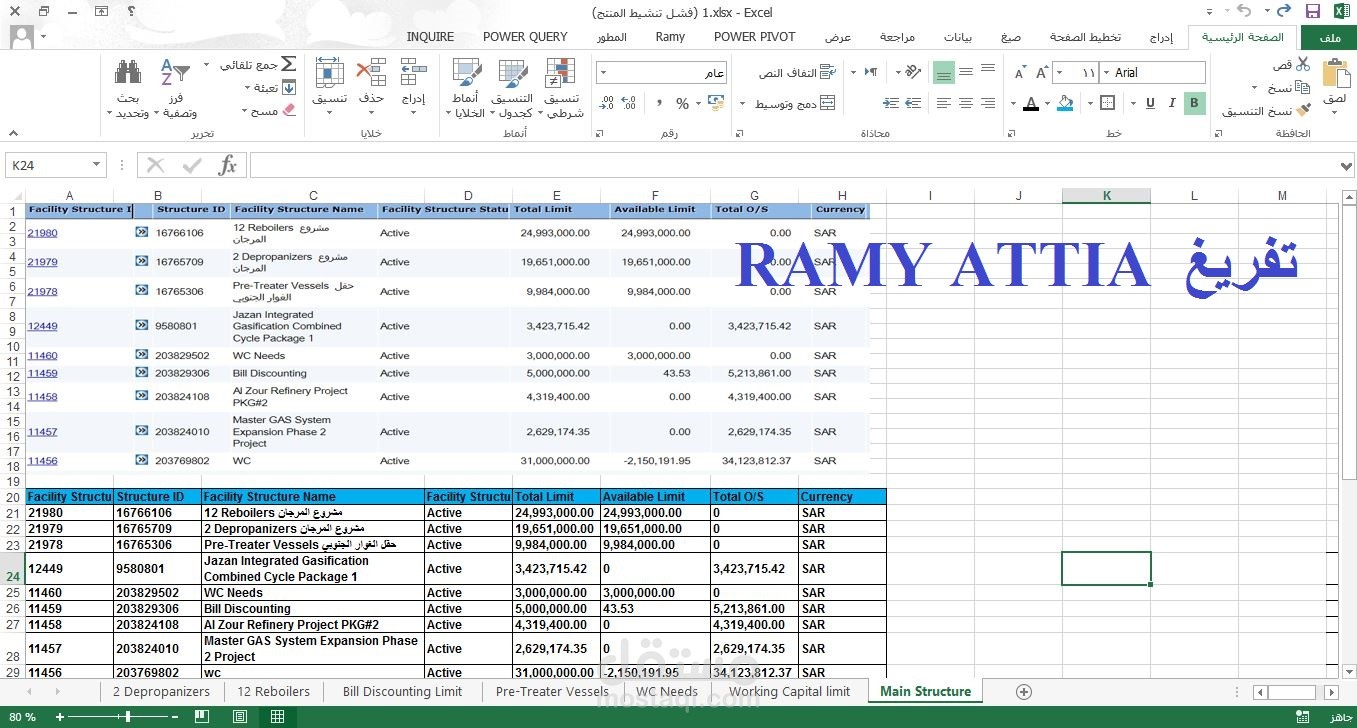
Task: Click the Clear (مسح) eraser icon
Action: [289, 111]
